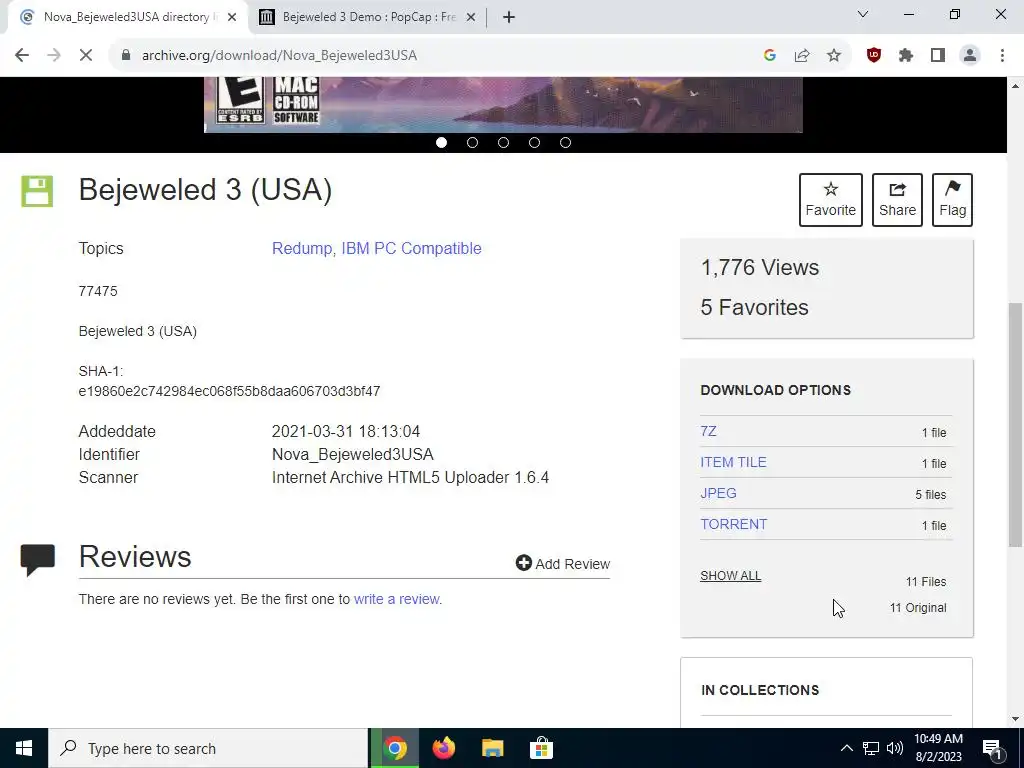Click the taskbar search box

(208, 748)
